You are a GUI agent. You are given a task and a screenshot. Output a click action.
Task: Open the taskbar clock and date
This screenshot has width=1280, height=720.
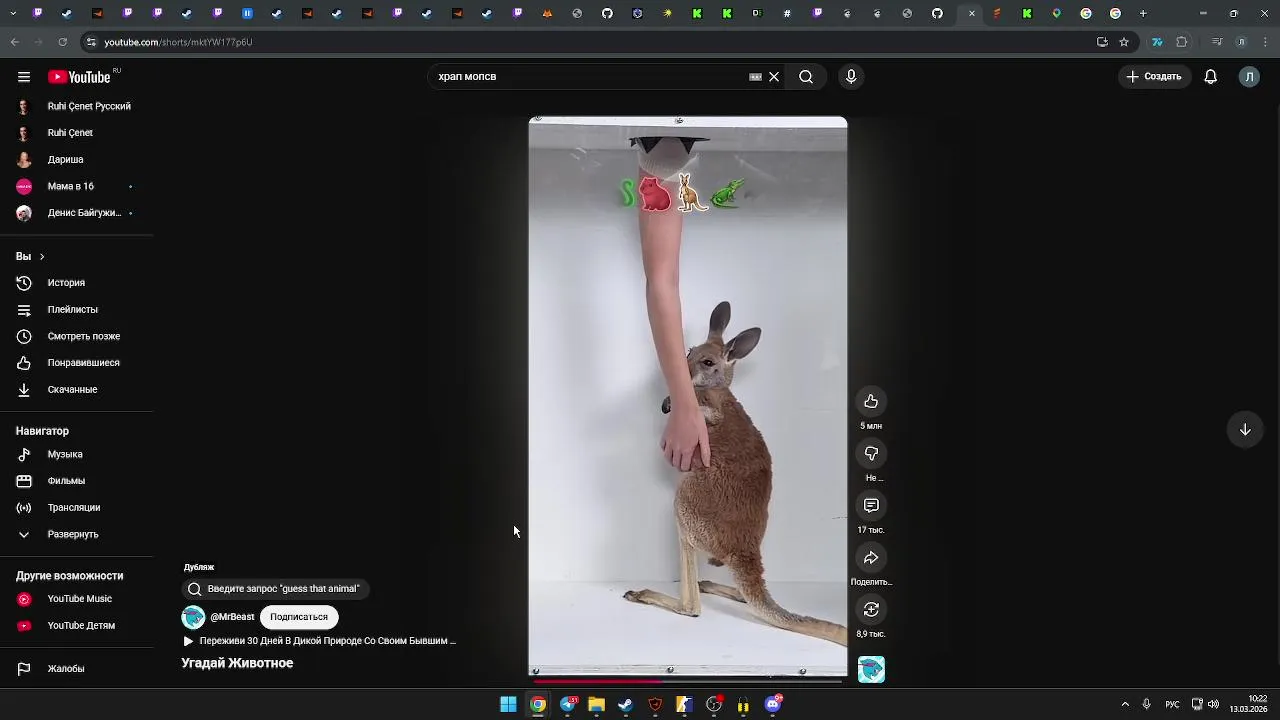pyautogui.click(x=1250, y=704)
